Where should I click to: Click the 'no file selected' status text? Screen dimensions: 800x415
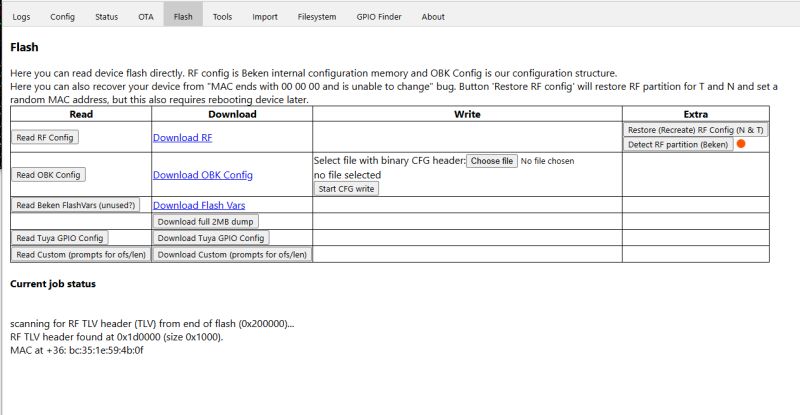347,175
